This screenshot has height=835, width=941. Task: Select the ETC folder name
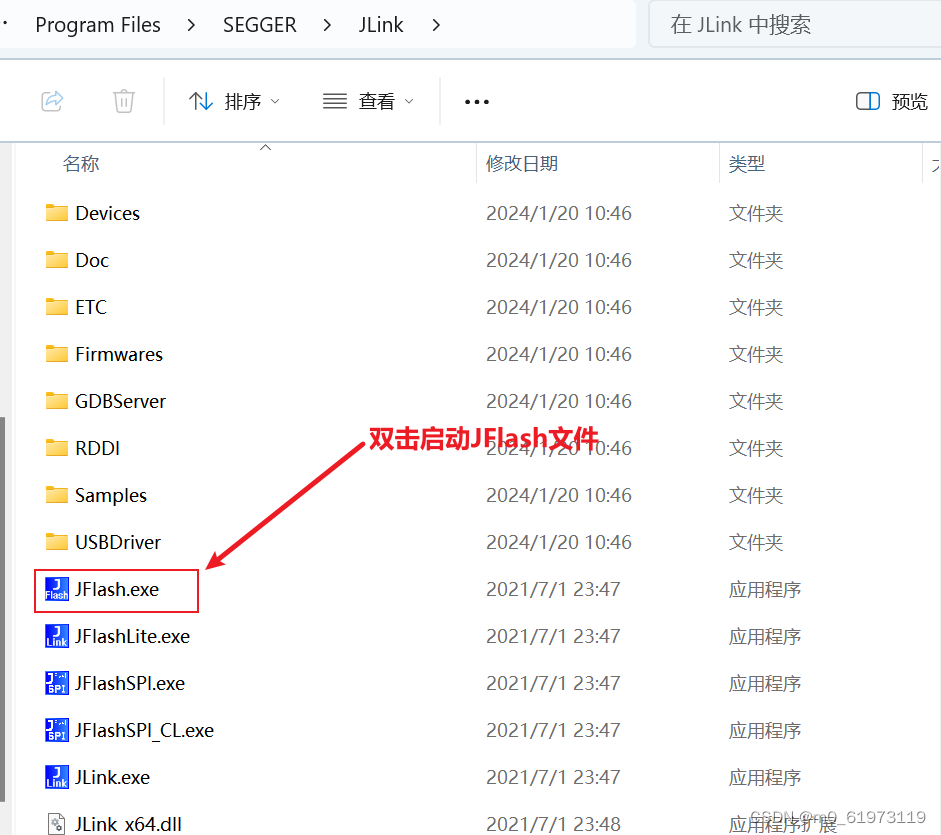[x=91, y=307]
